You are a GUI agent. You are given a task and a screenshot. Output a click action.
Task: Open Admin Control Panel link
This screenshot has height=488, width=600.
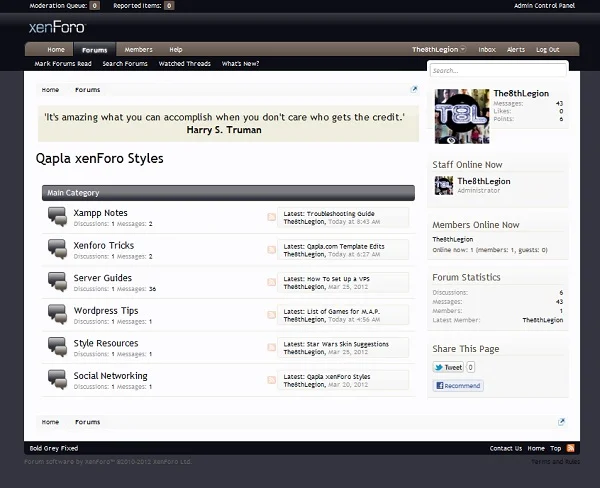tap(544, 6)
